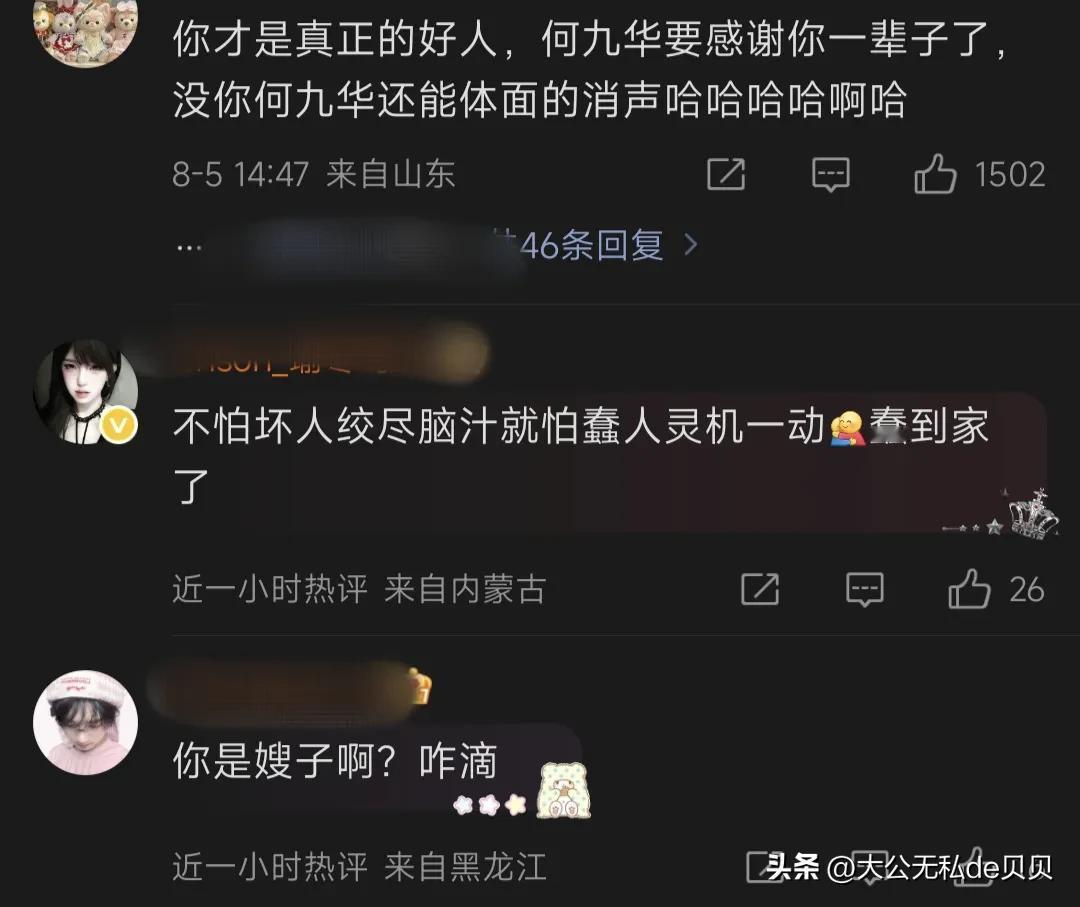Reply to the Inner Mongolia comment
Image resolution: width=1080 pixels, height=907 pixels.
pyautogui.click(x=864, y=590)
